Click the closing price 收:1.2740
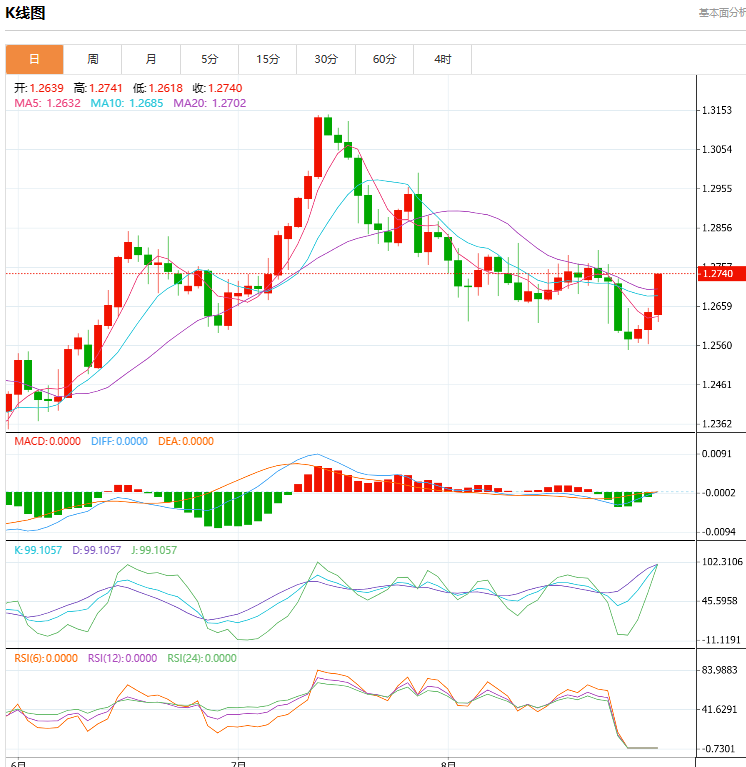This screenshot has height=767, width=746. (217, 88)
